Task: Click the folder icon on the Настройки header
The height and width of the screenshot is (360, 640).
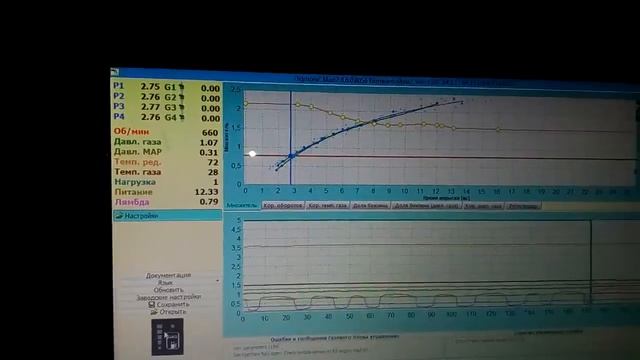Action: click(119, 216)
